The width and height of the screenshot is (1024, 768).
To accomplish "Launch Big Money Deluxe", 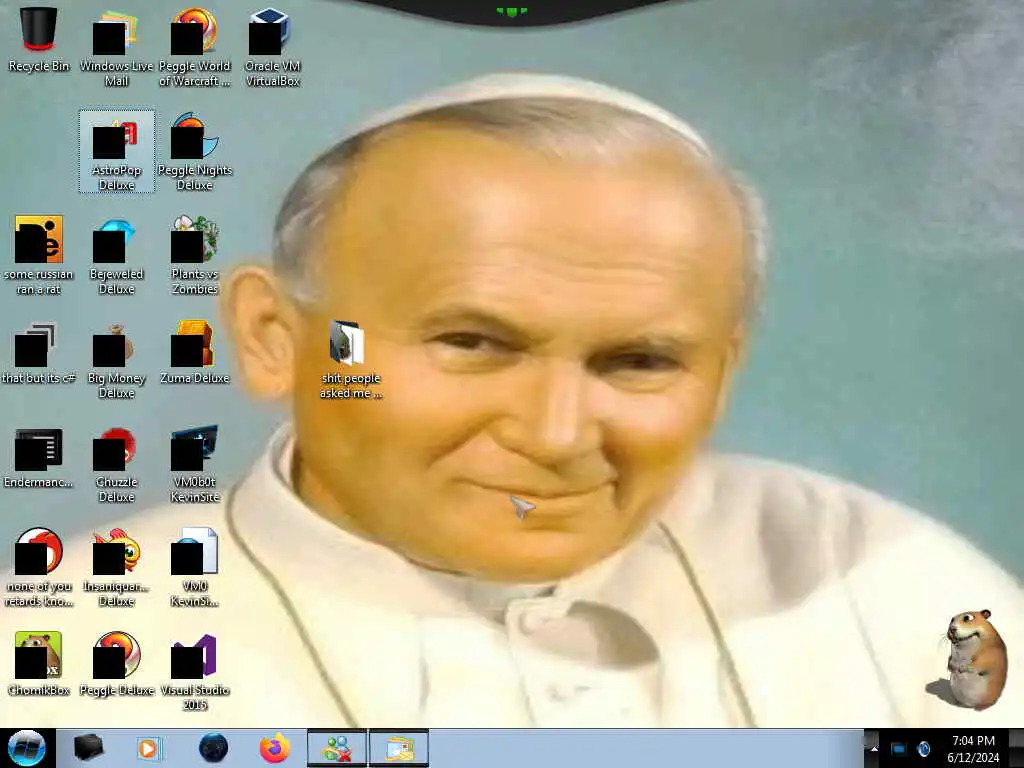I will coord(116,360).
